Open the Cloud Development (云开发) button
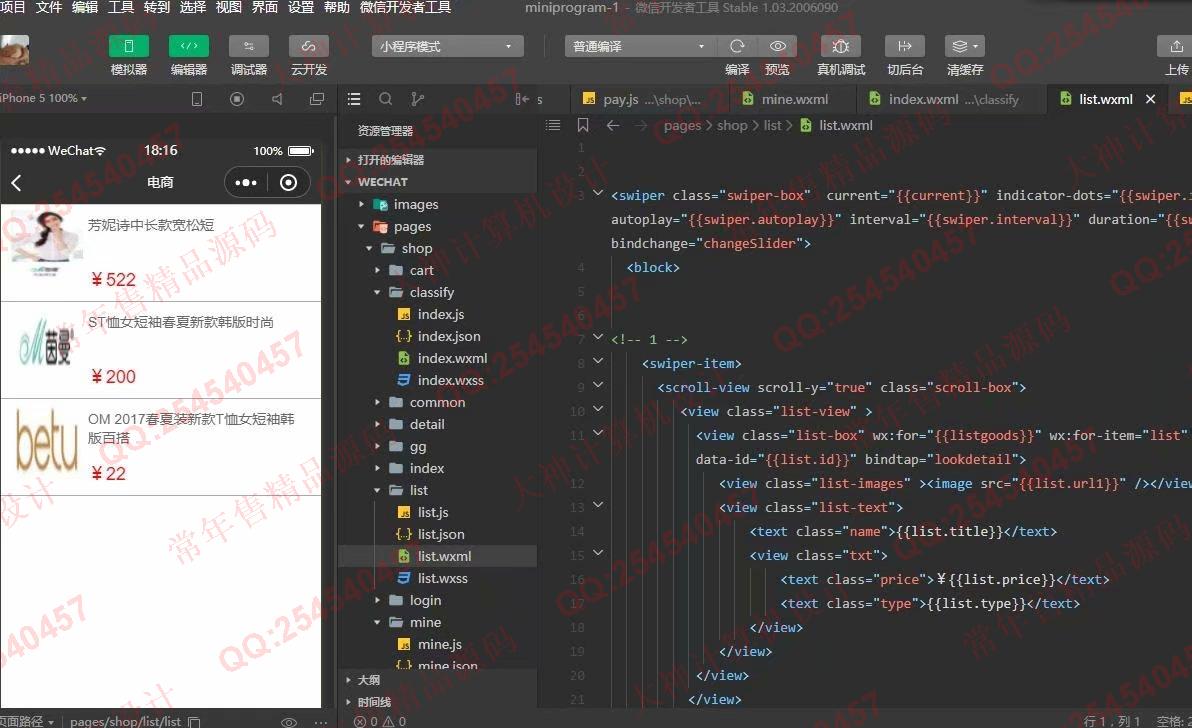The width and height of the screenshot is (1192, 728). click(x=309, y=46)
